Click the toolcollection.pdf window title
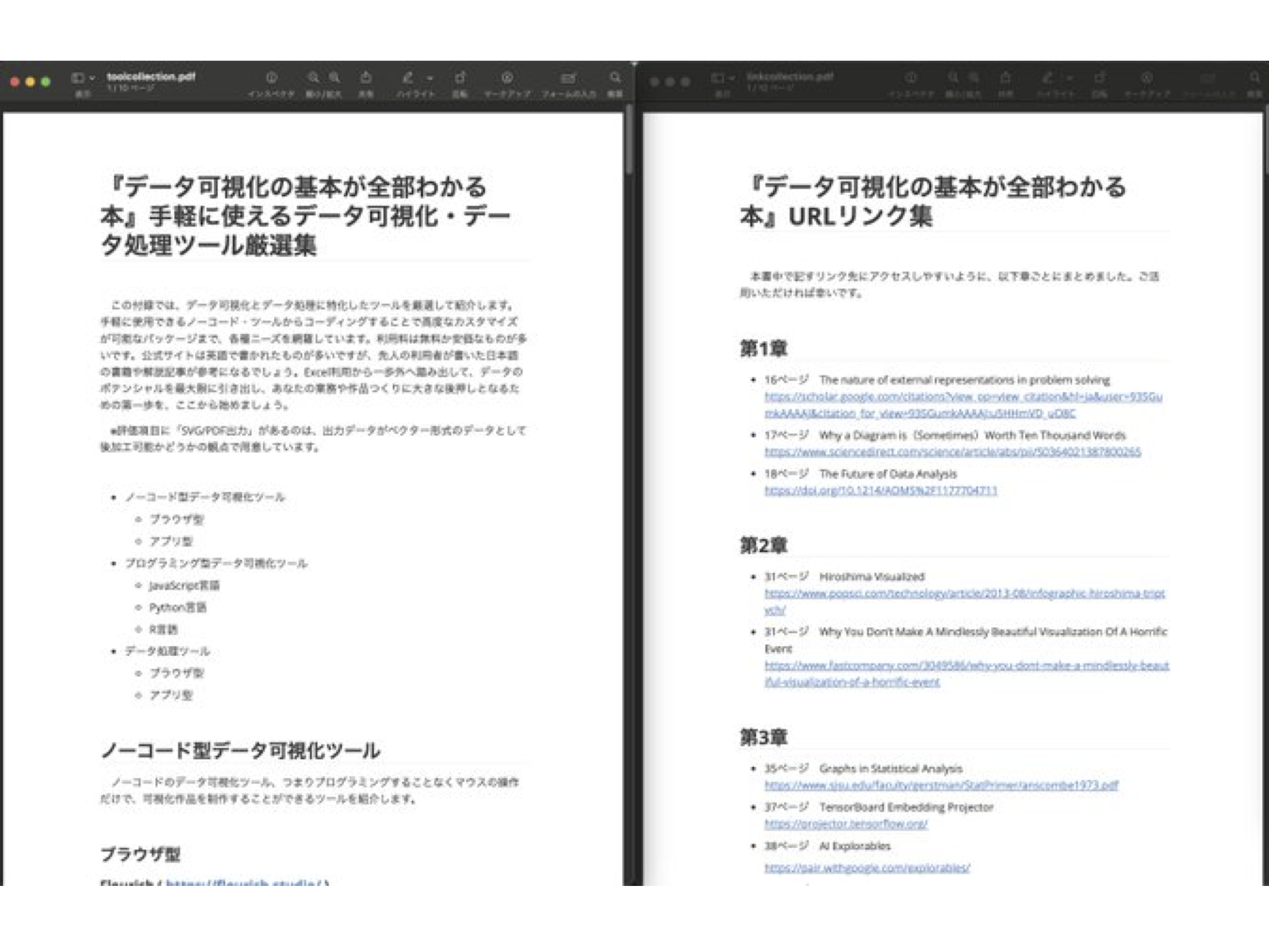This screenshot has width=1269, height=952. [151, 76]
